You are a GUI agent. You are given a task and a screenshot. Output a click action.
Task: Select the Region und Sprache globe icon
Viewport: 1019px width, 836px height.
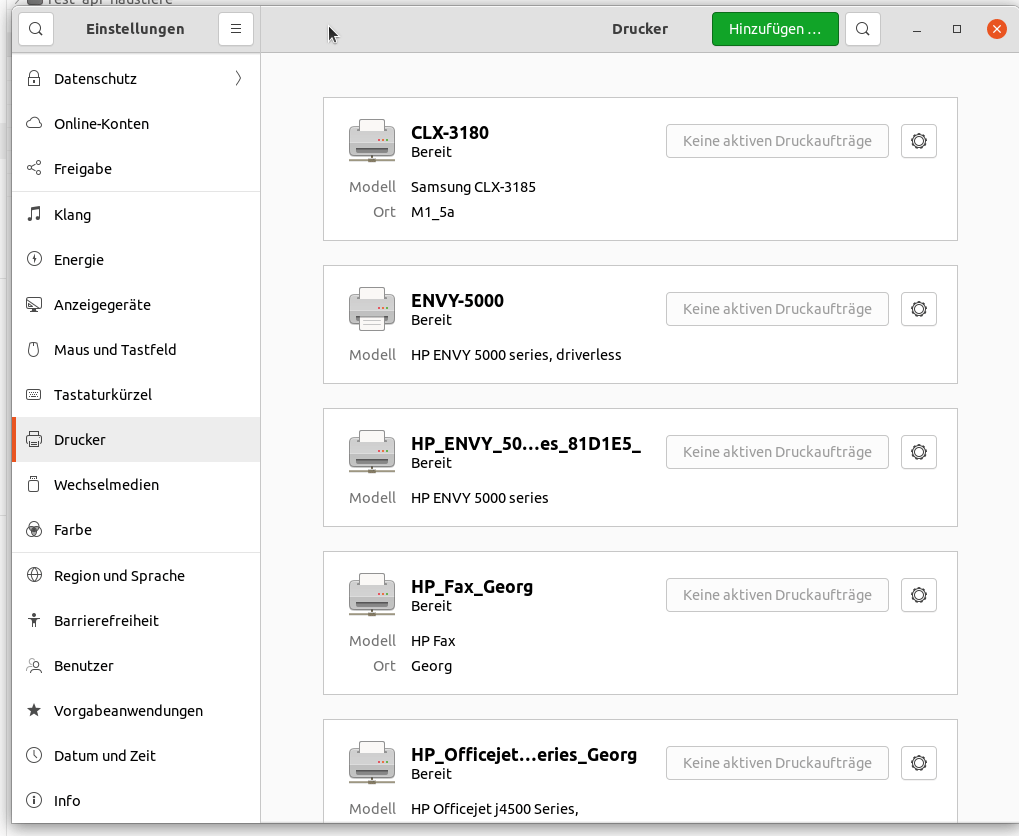coord(33,575)
